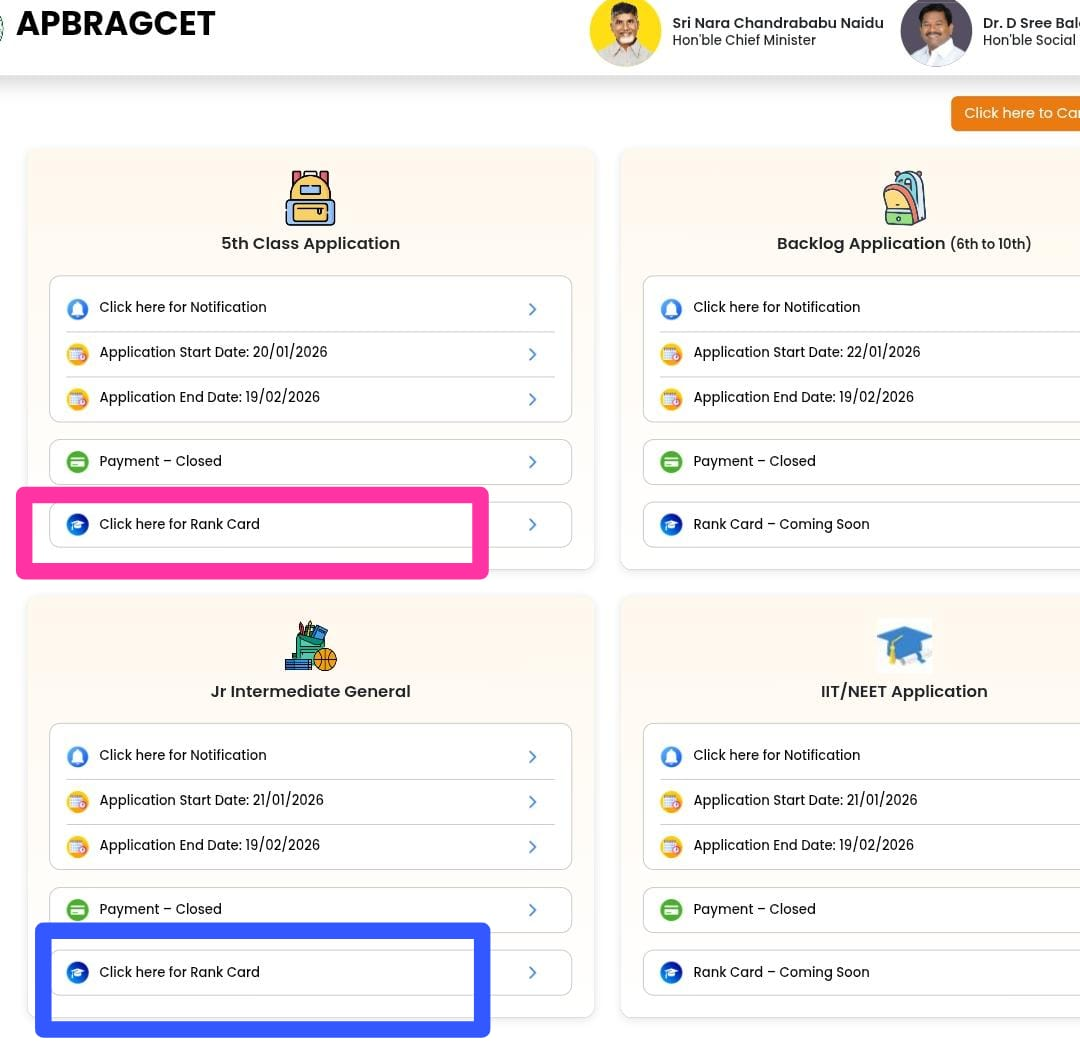This screenshot has width=1080, height=1059.
Task: Click the green payment icon in Jr Intermediate card
Action: click(x=78, y=910)
